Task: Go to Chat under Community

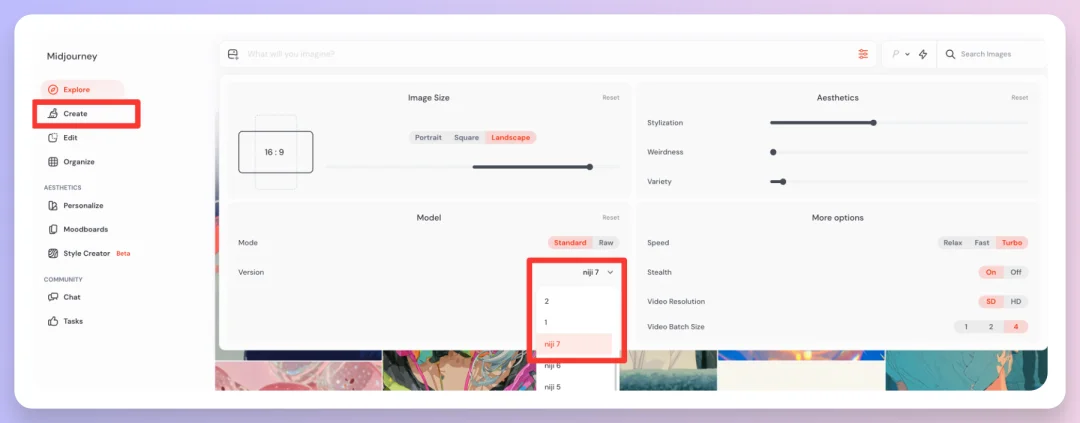Action: [71, 297]
